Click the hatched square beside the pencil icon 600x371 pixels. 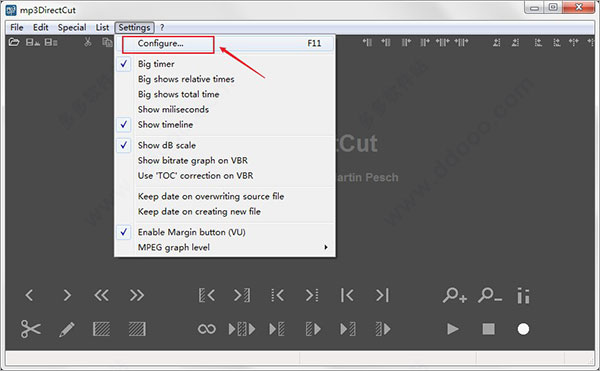(101, 329)
